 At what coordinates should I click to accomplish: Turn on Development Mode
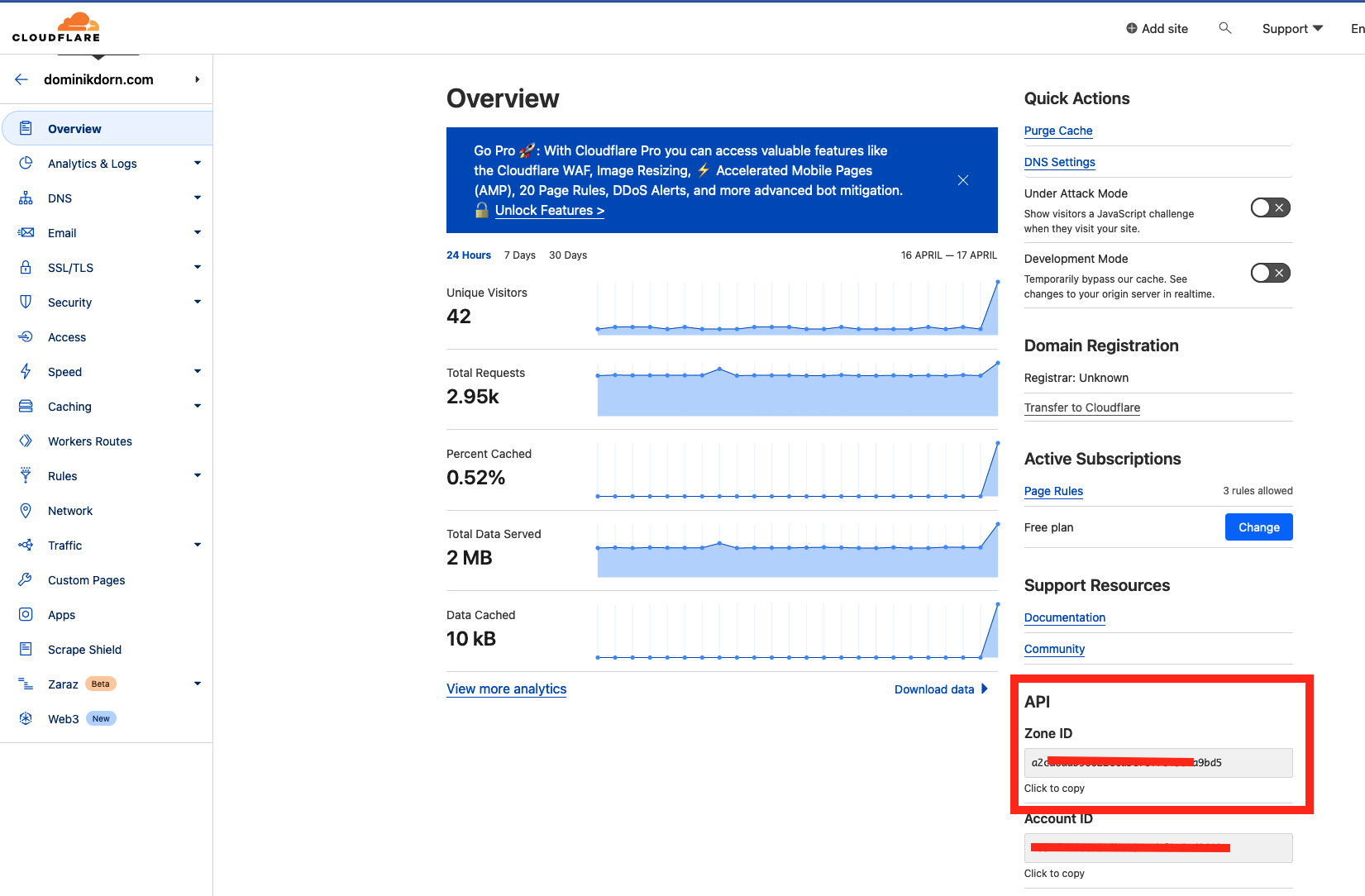click(x=1270, y=272)
